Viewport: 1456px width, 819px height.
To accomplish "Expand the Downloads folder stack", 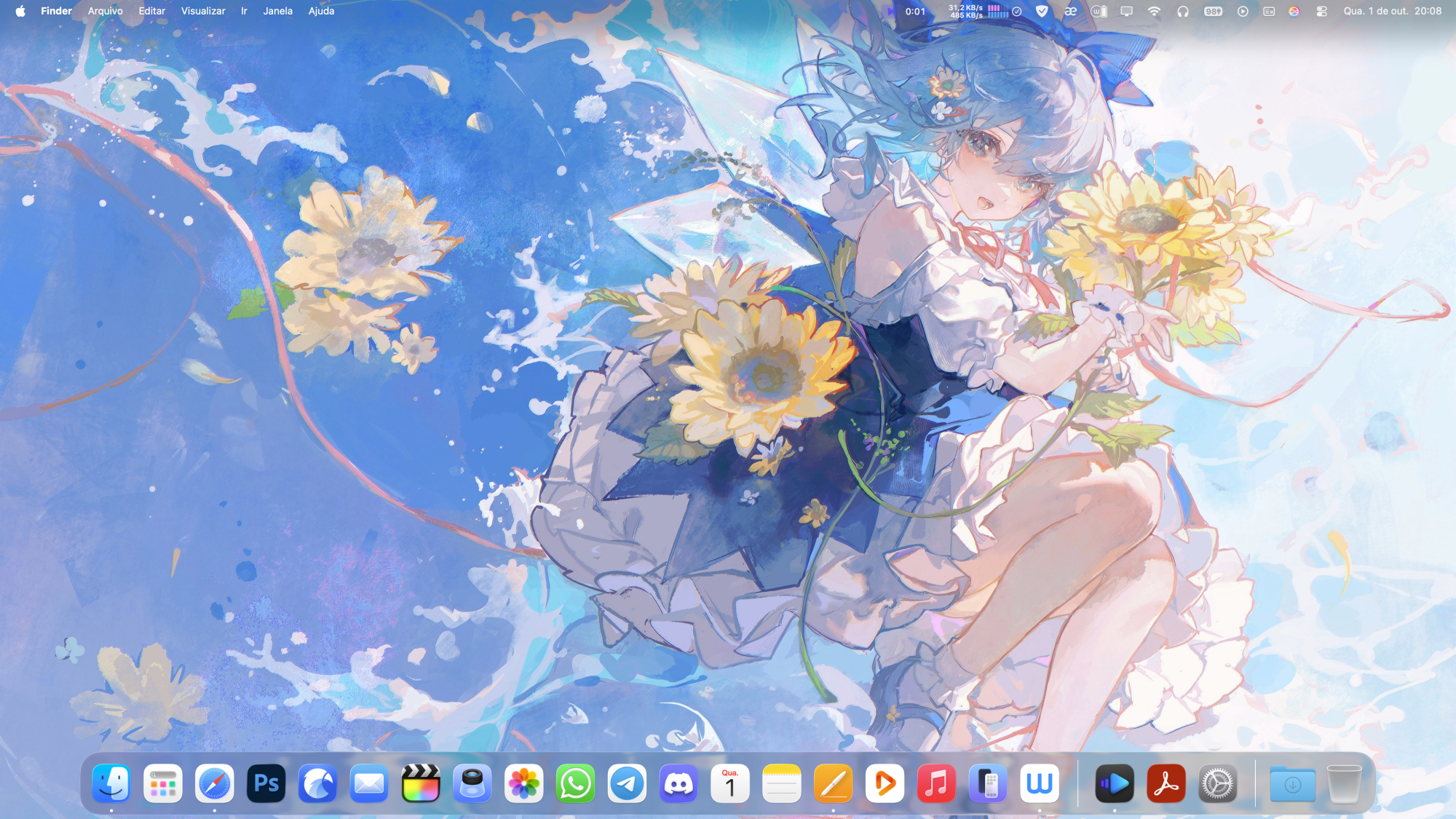I will [x=1292, y=784].
